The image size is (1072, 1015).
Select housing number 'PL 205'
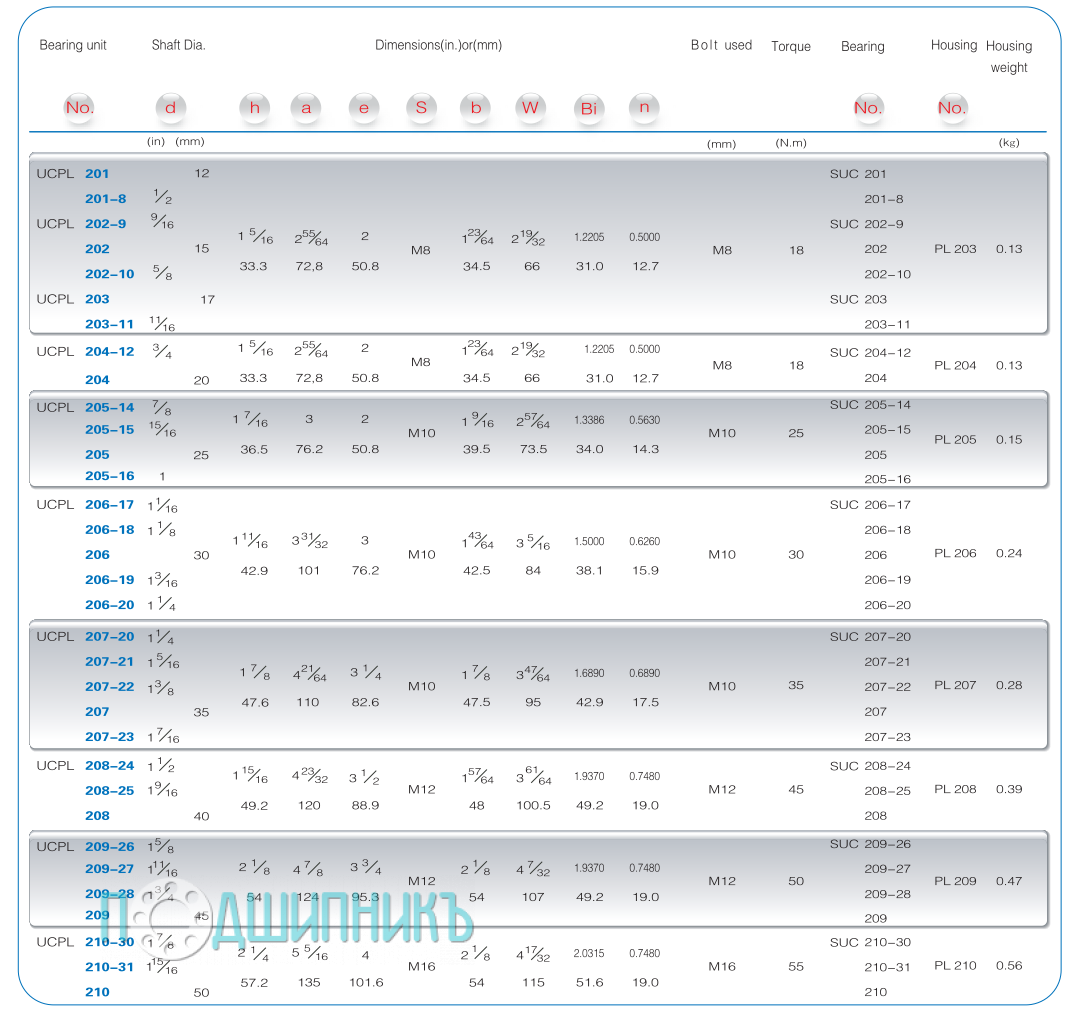(x=955, y=439)
